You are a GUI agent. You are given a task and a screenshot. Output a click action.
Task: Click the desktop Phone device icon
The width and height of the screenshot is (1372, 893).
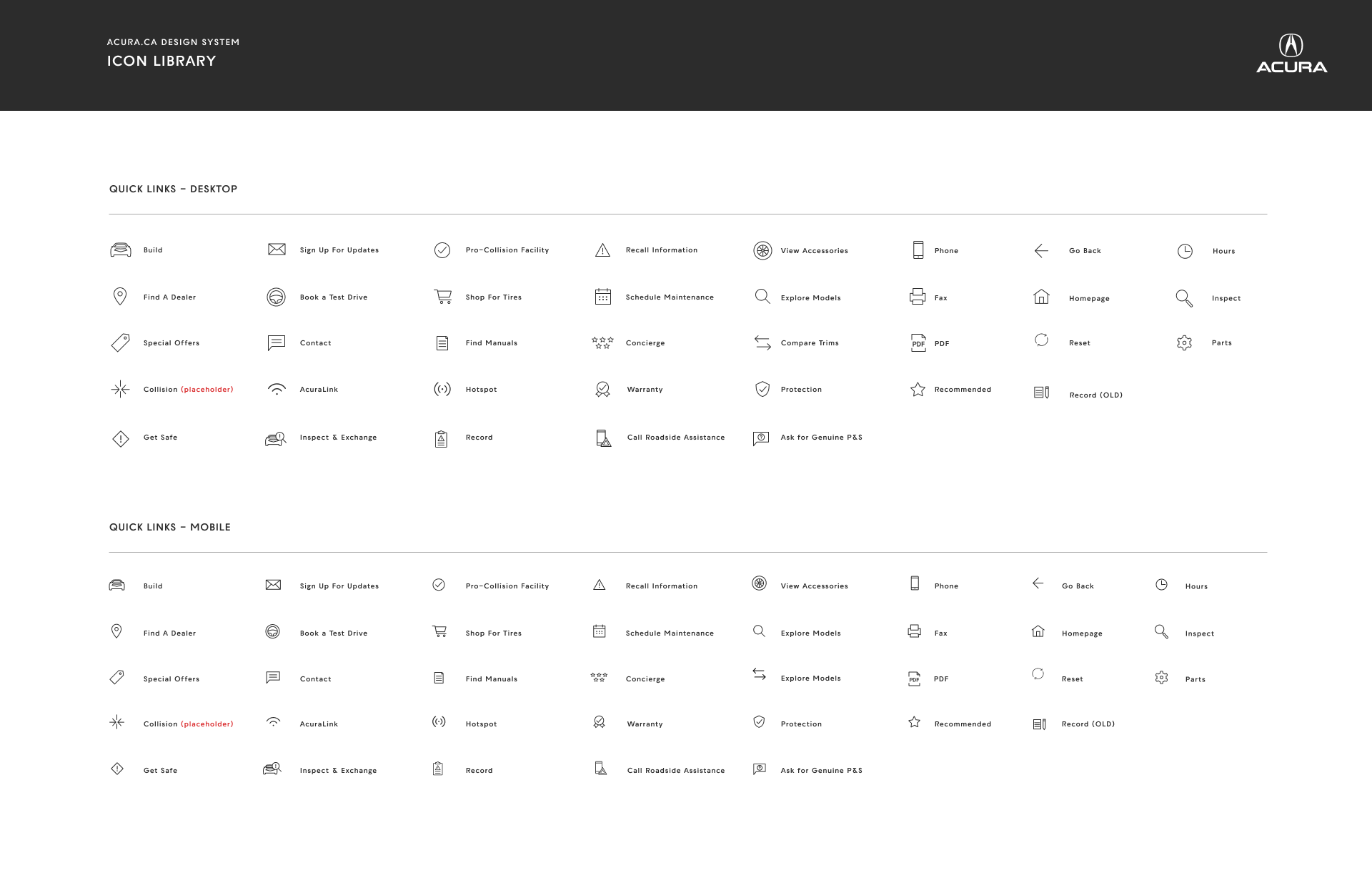tap(918, 250)
